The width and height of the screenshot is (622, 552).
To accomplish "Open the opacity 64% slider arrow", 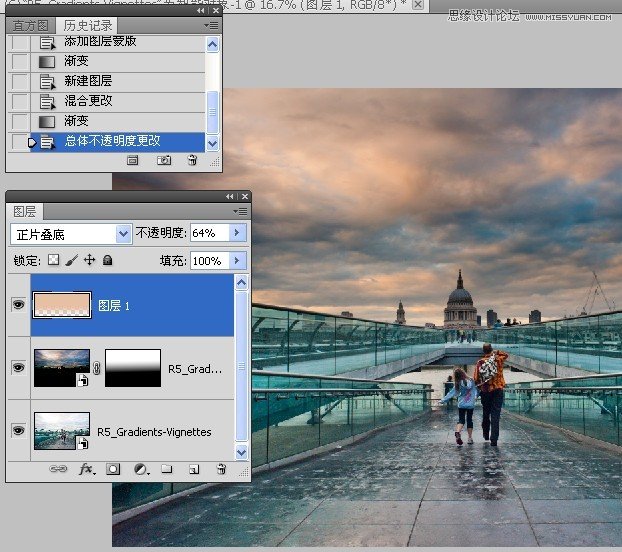I will point(237,233).
